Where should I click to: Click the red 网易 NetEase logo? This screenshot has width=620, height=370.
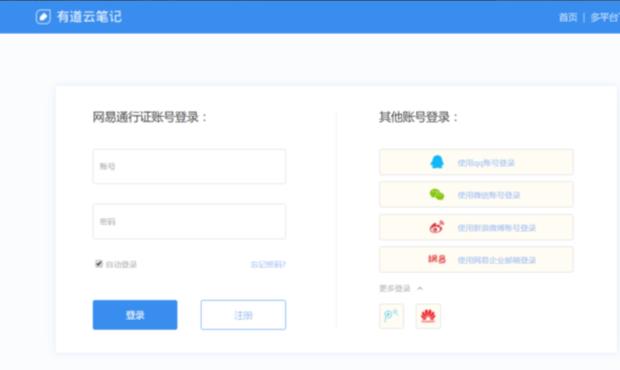[x=437, y=259]
